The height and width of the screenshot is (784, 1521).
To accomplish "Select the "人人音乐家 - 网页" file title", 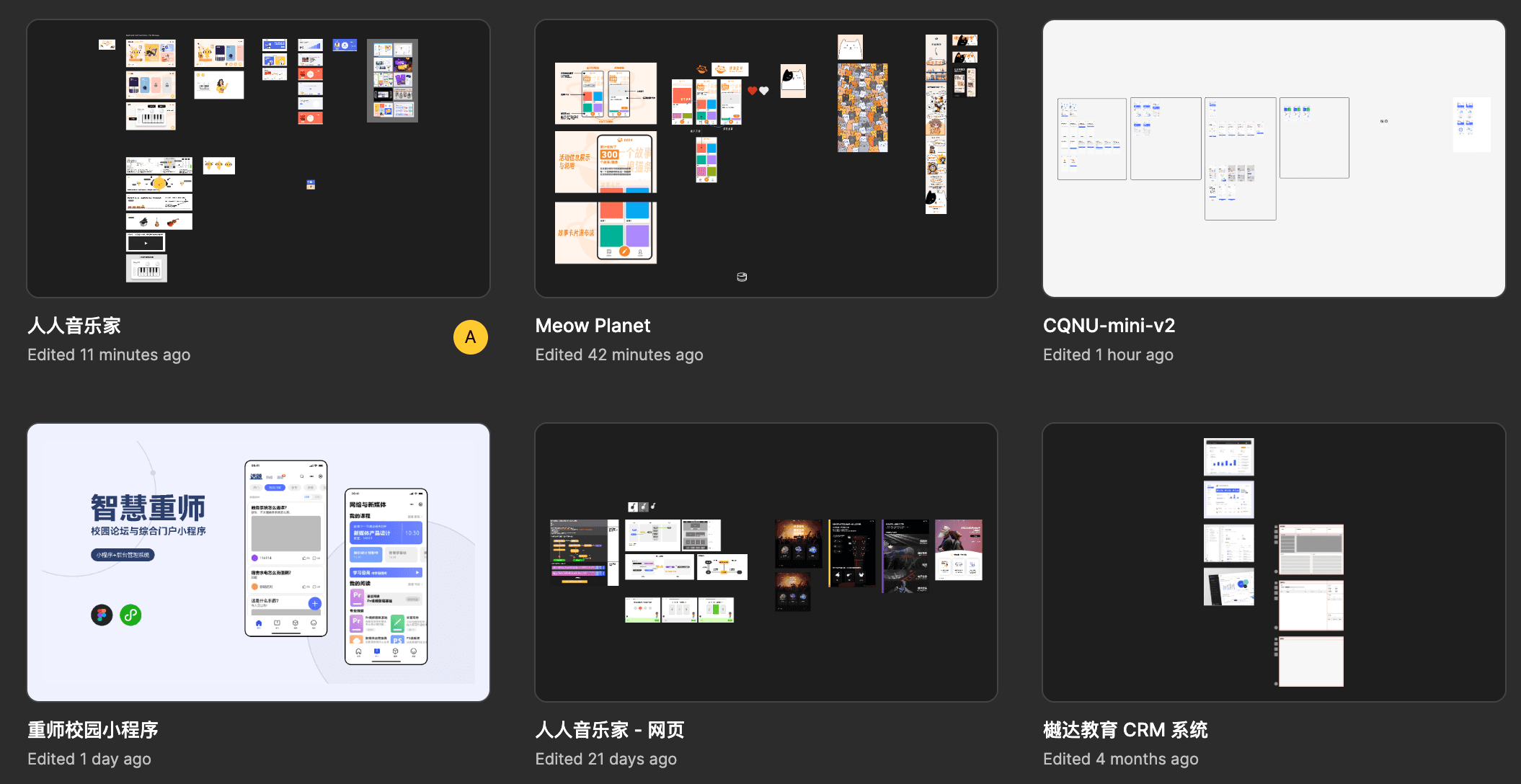I will click(610, 730).
